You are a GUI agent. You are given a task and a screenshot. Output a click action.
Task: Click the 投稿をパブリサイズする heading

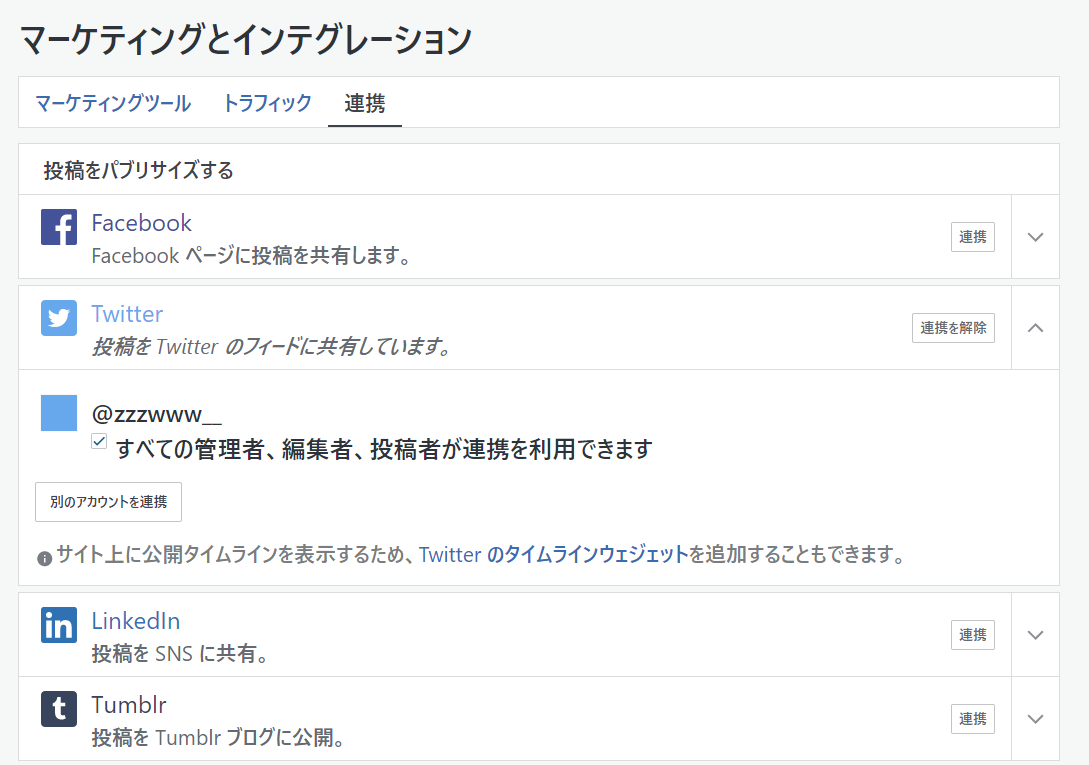tap(138, 170)
